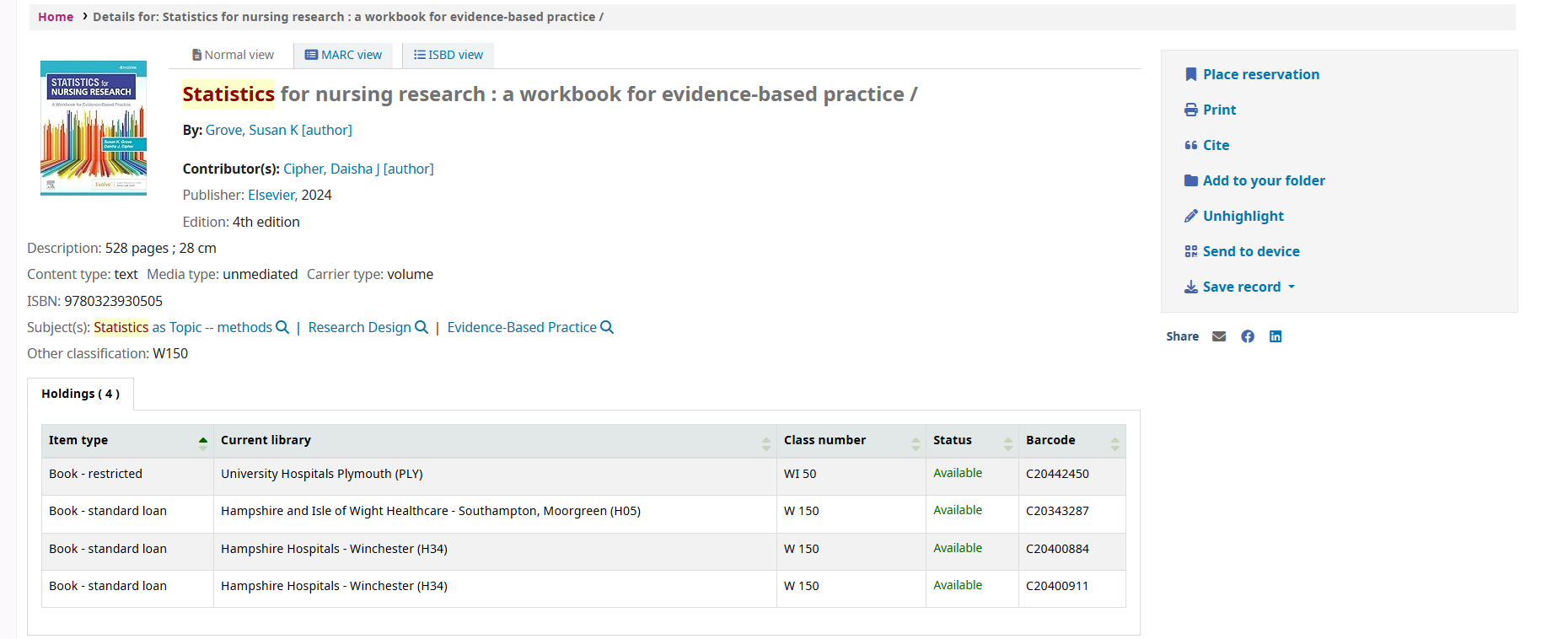Switch to ISBD view tab
Image resolution: width=1568 pixels, height=639 pixels.
coord(448,55)
